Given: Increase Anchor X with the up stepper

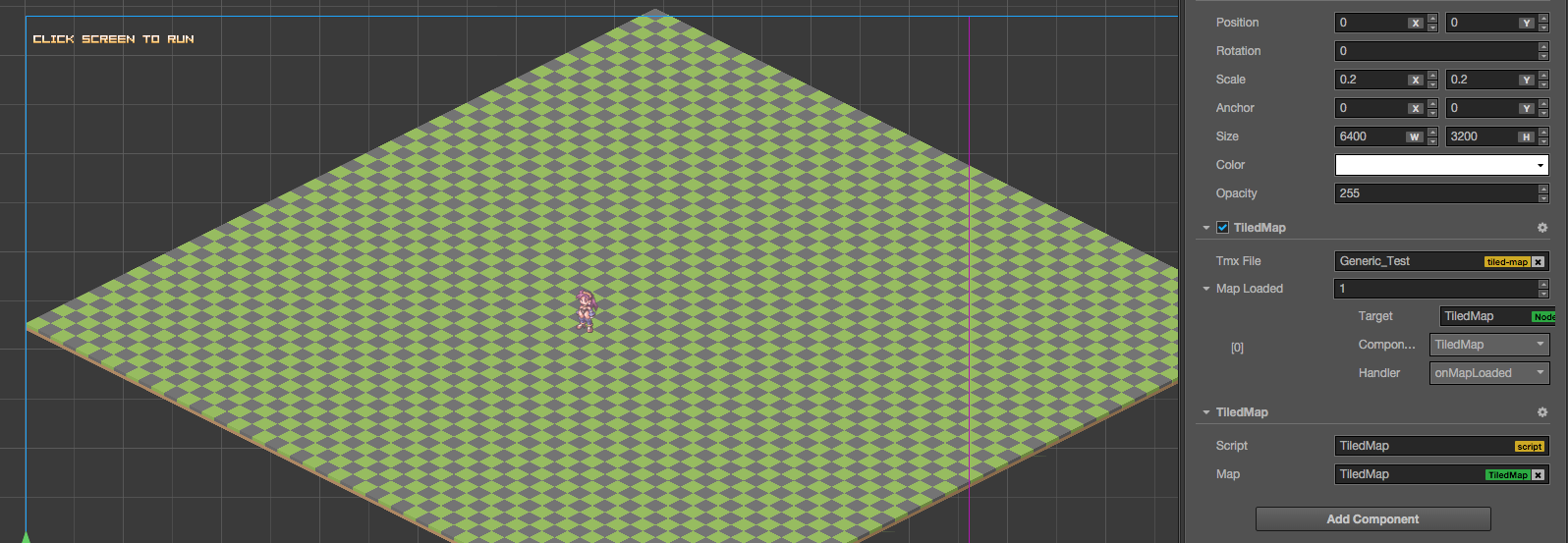Looking at the screenshot, I should tap(1432, 103).
